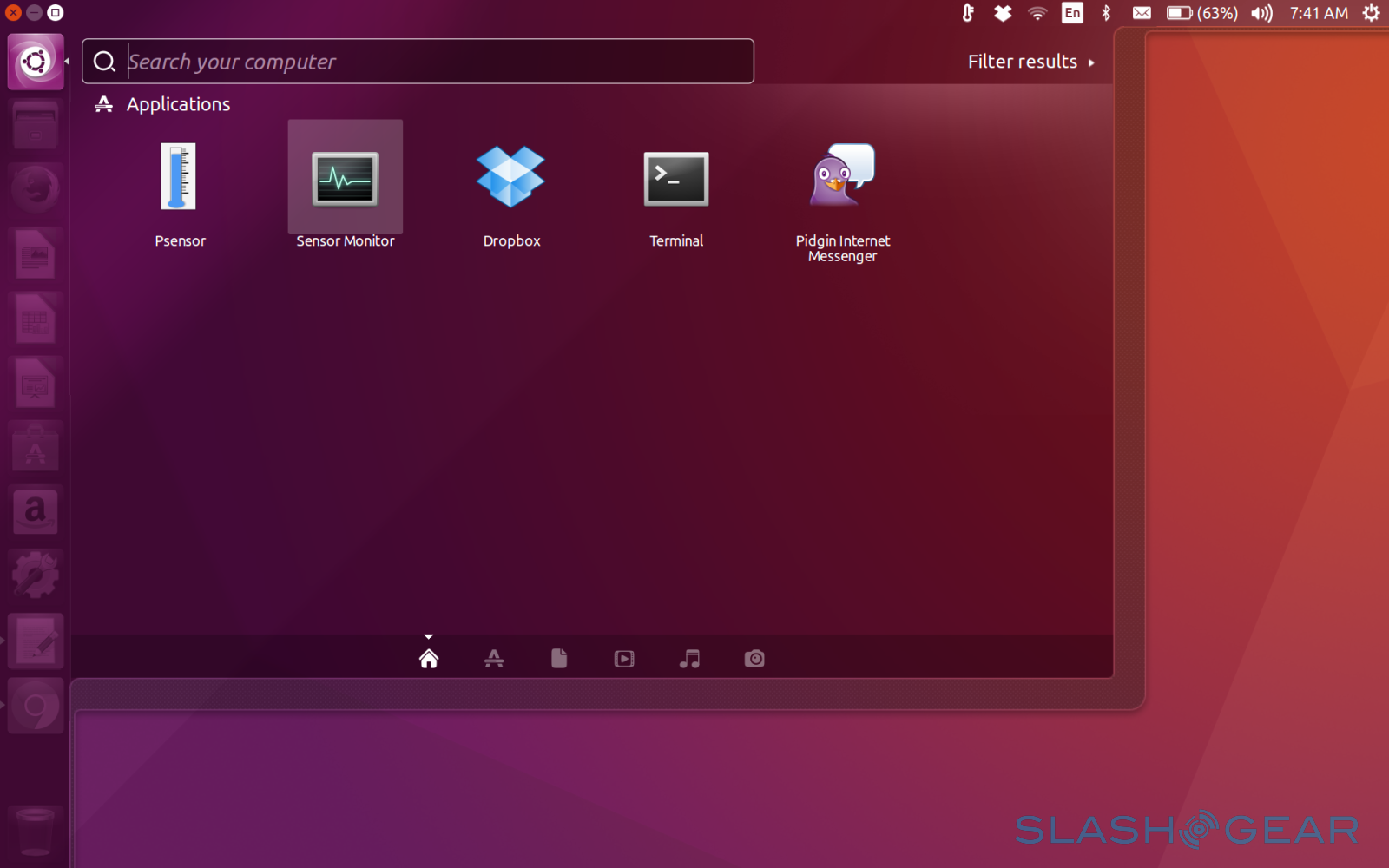Open the system power gear menu
The image size is (1389, 868).
click(1371, 13)
